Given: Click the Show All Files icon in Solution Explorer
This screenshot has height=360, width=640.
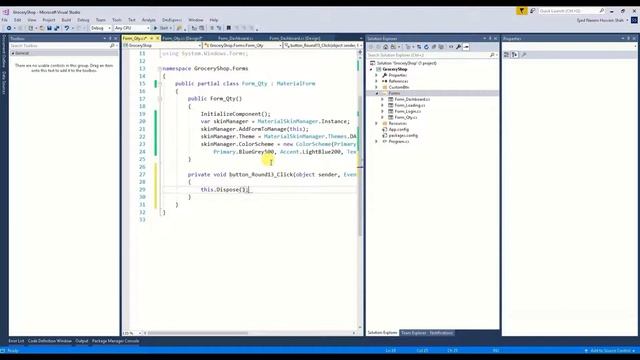Looking at the screenshot, I should pyautogui.click(x=441, y=47).
